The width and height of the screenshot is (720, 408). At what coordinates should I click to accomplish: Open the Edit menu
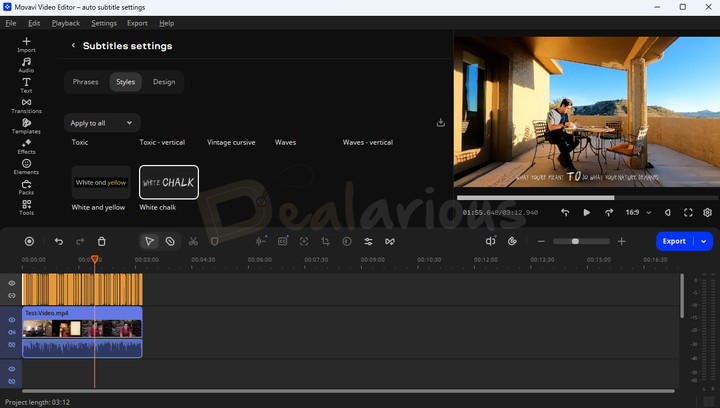(34, 23)
